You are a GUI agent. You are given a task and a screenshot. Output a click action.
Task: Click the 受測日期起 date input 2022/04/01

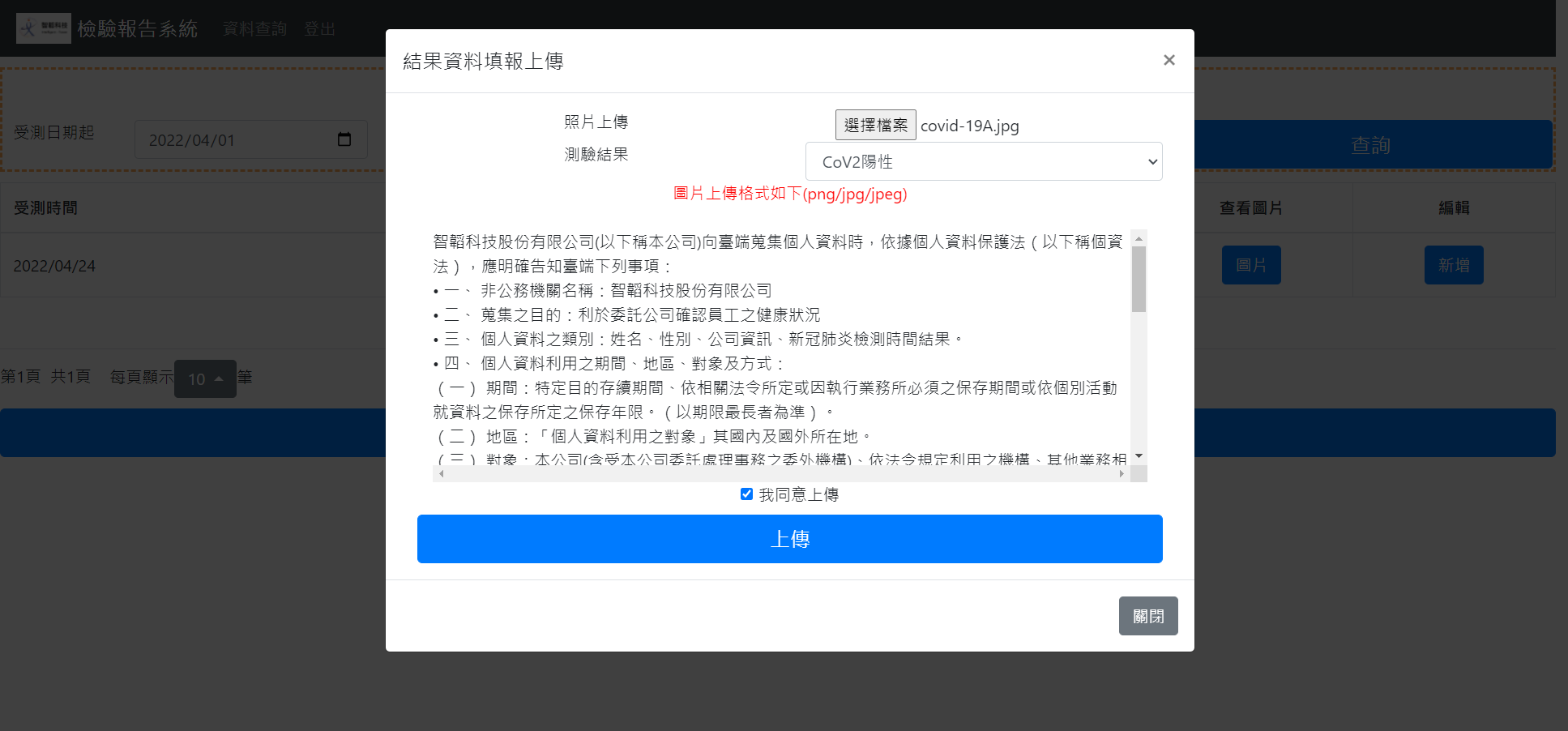coord(251,139)
